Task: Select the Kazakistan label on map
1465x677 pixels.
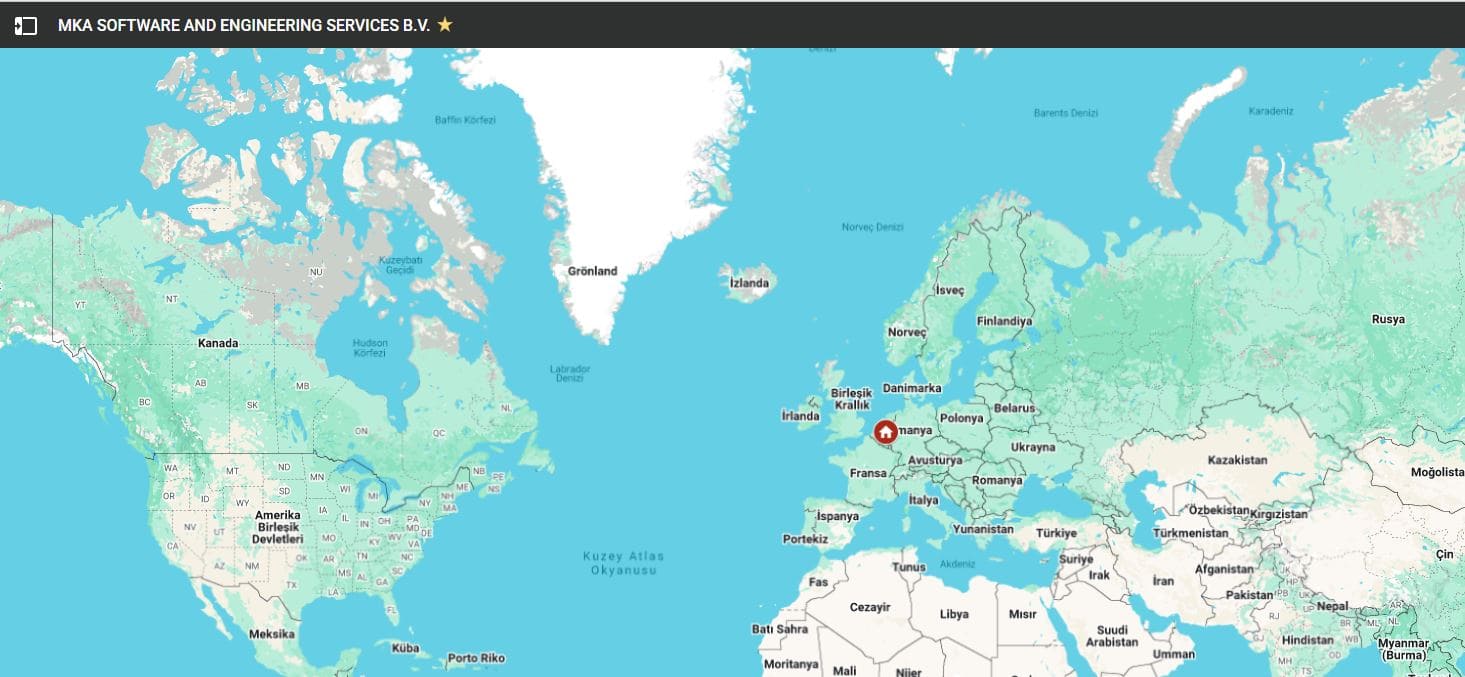Action: [x=1237, y=460]
